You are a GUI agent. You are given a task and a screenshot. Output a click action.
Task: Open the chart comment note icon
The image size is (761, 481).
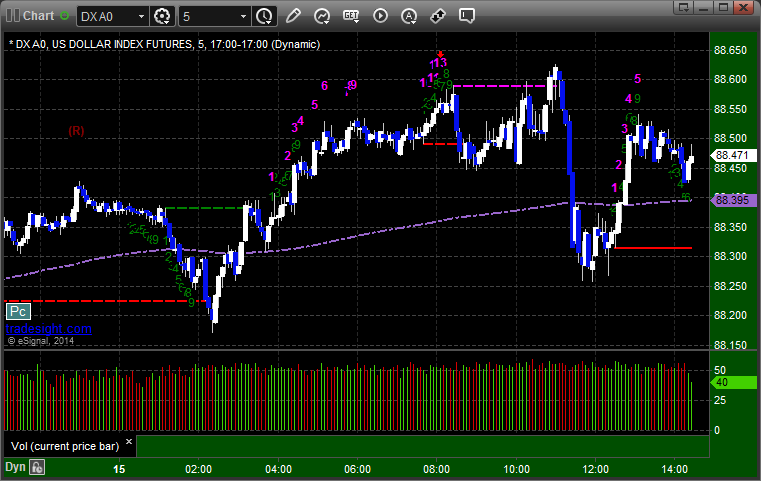point(467,16)
